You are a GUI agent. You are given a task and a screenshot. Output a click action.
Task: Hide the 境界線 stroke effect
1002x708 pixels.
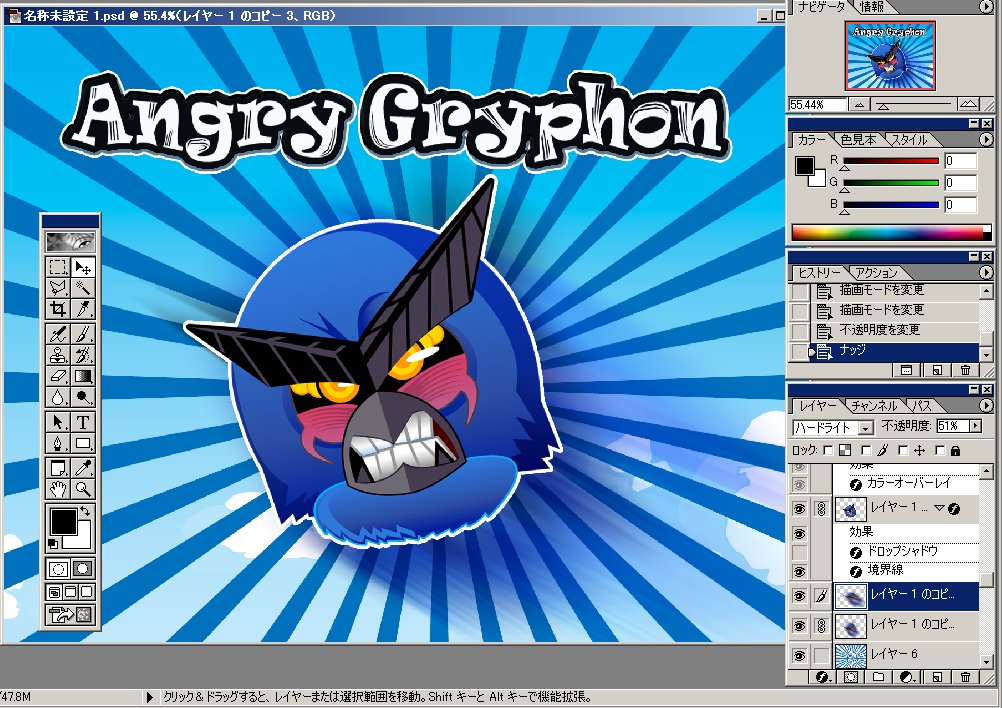799,571
